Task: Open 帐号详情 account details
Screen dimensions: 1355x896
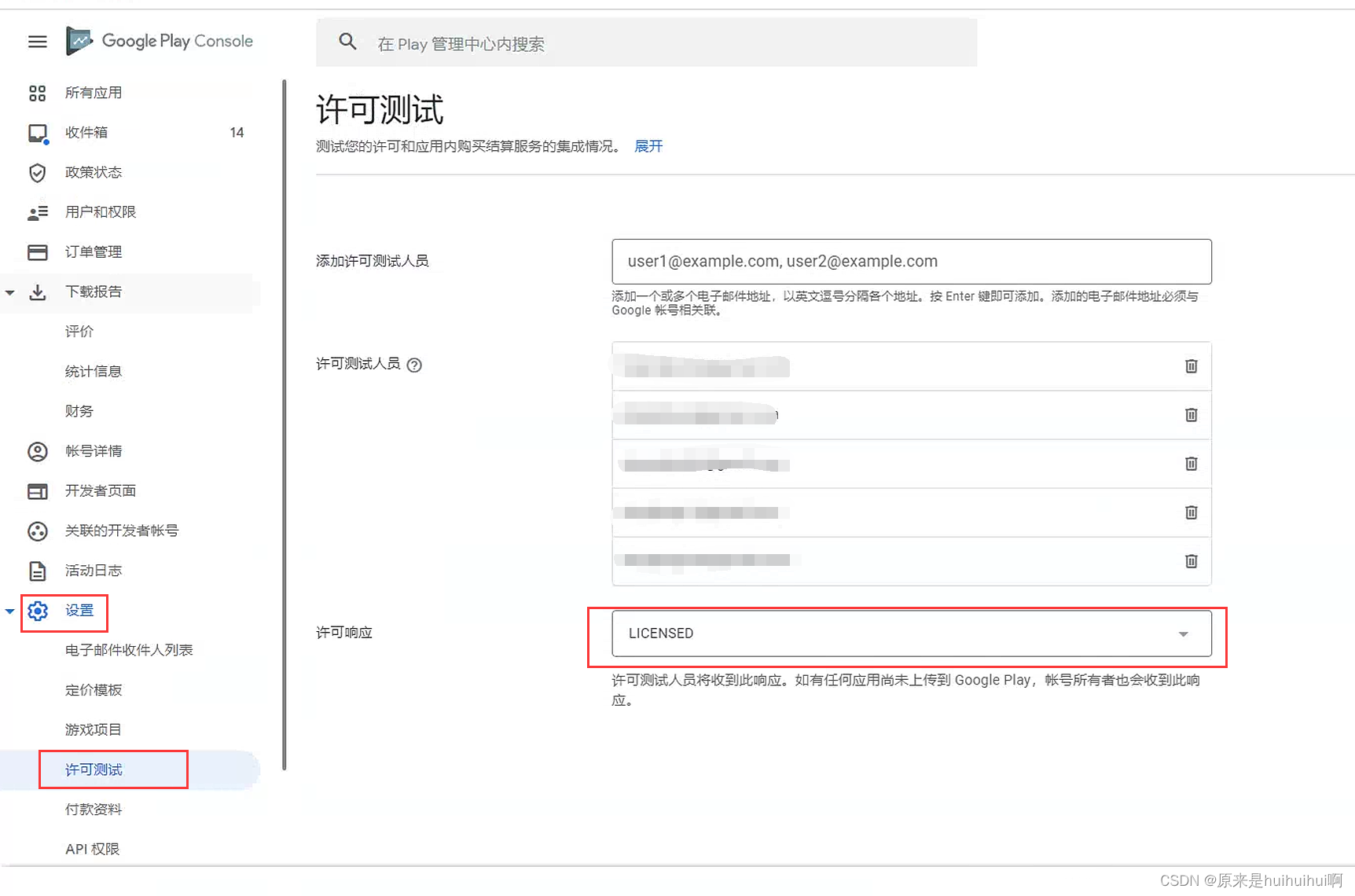Action: click(x=94, y=450)
